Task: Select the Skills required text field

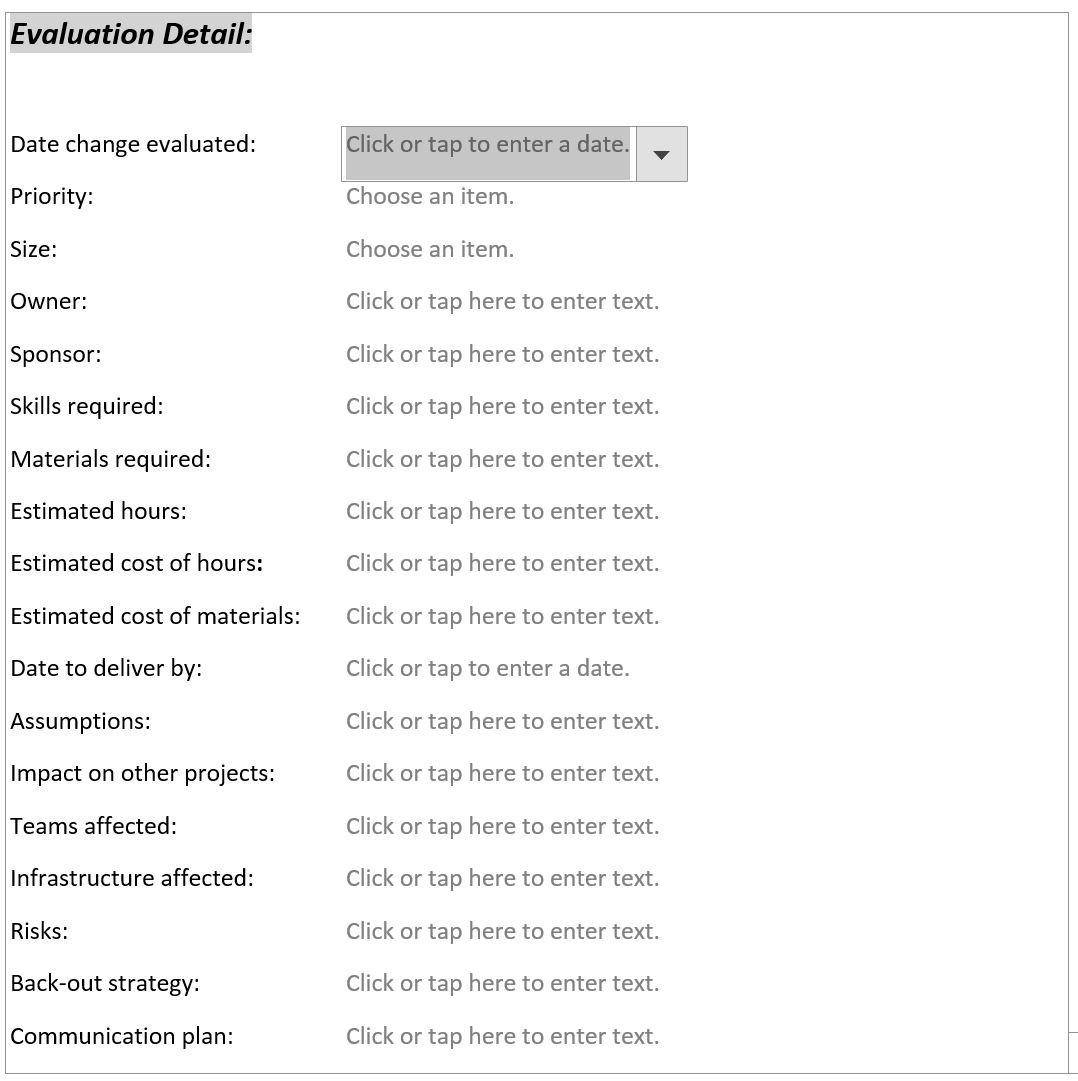Action: 502,407
